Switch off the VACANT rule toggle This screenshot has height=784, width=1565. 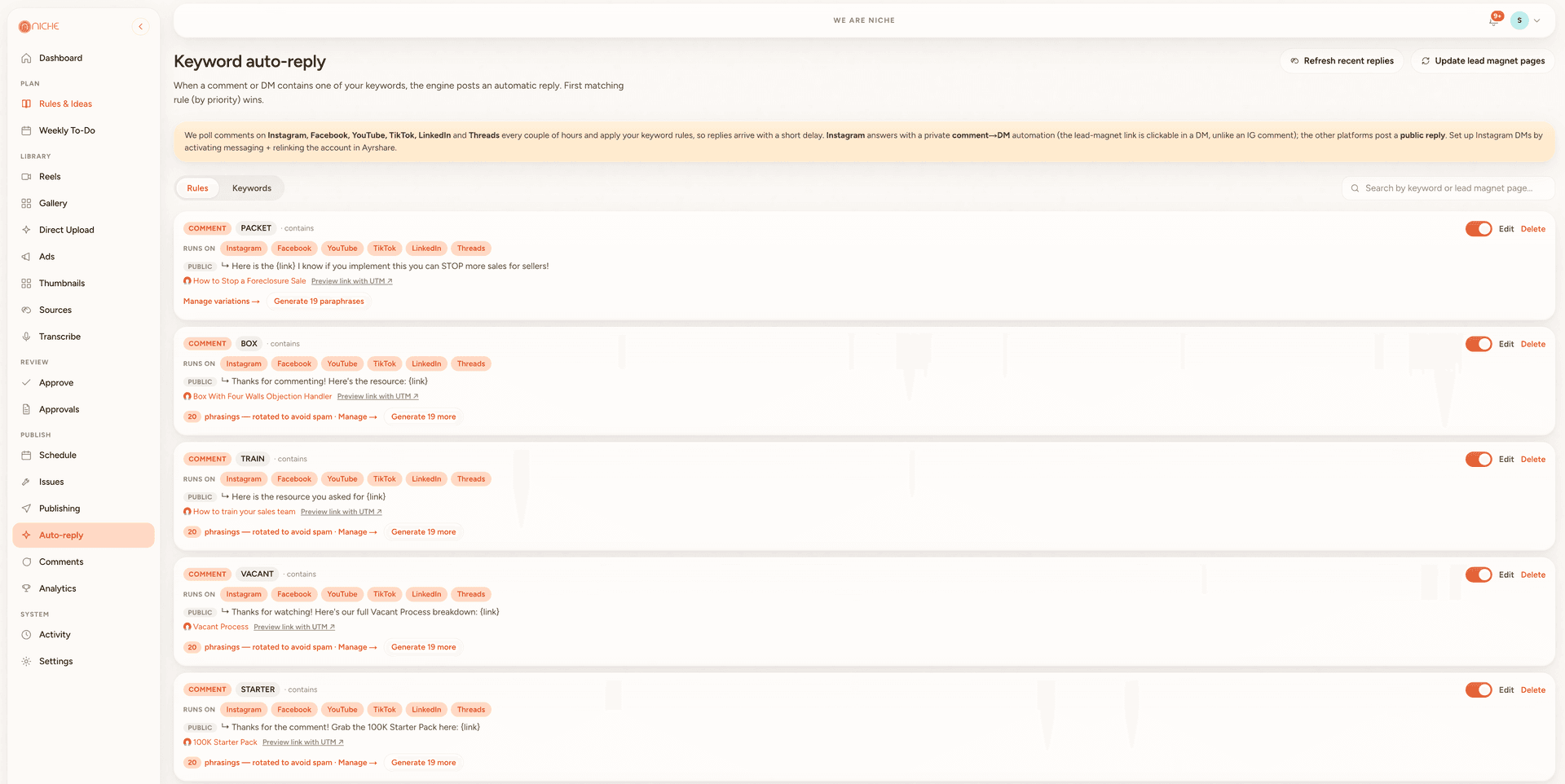(x=1479, y=575)
